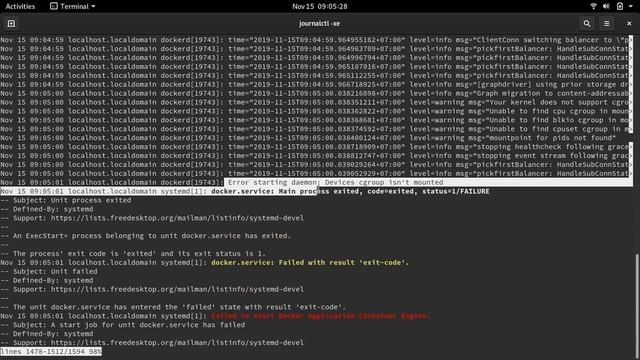This screenshot has width=640, height=360.
Task: Click the 'Subject: Unit failed' line
Action: click(x=49, y=271)
